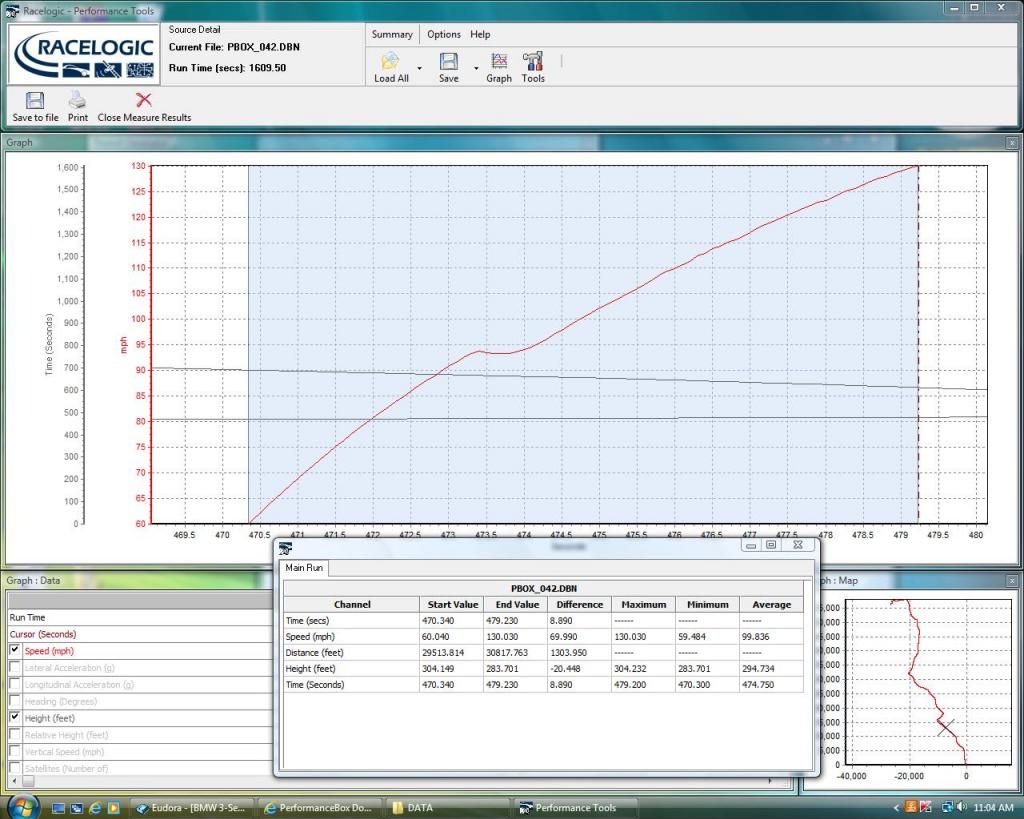The image size is (1024, 819).
Task: Open the Tools icon in the toolbar
Action: (x=533, y=61)
